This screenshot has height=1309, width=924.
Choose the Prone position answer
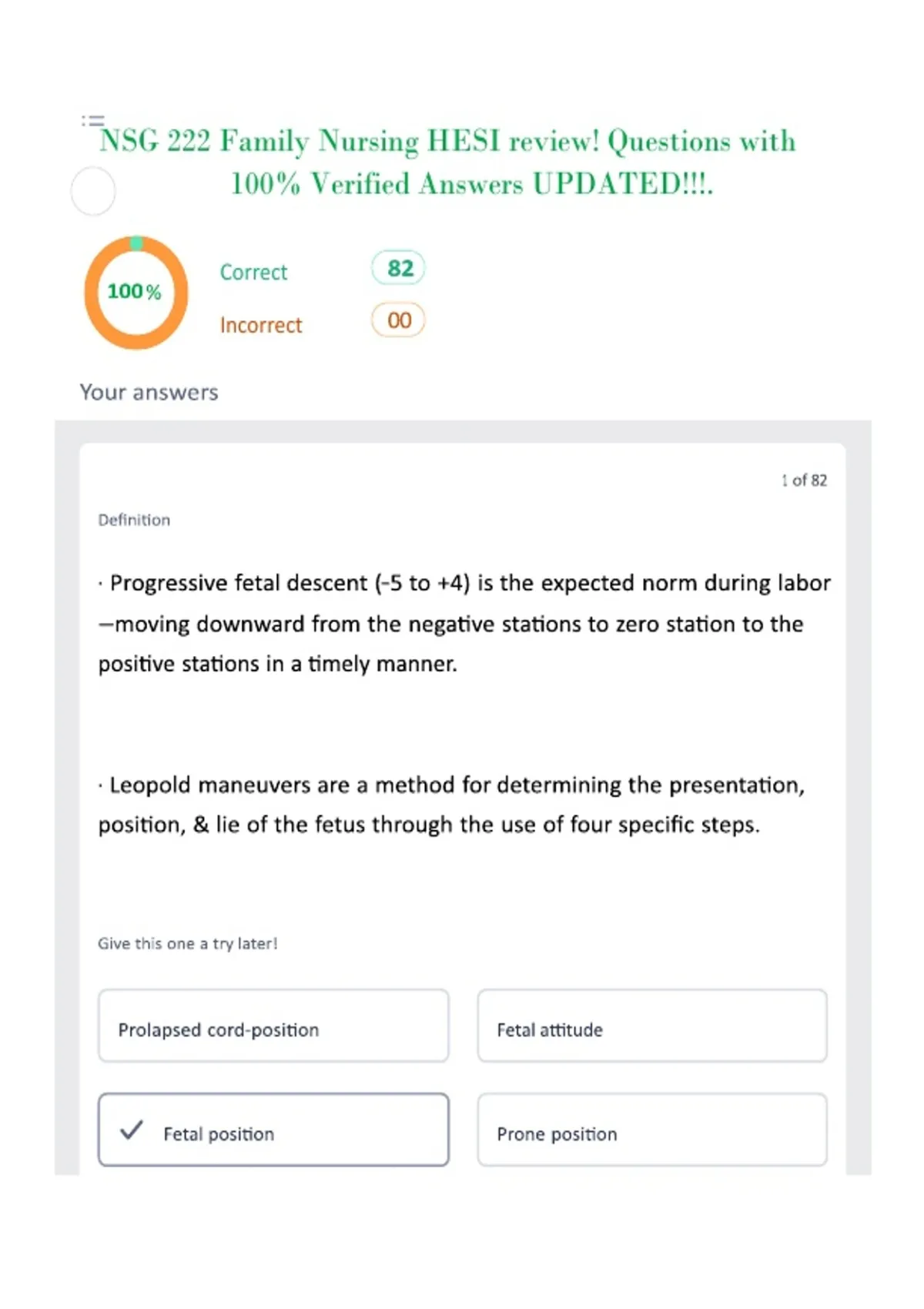[x=652, y=1130]
